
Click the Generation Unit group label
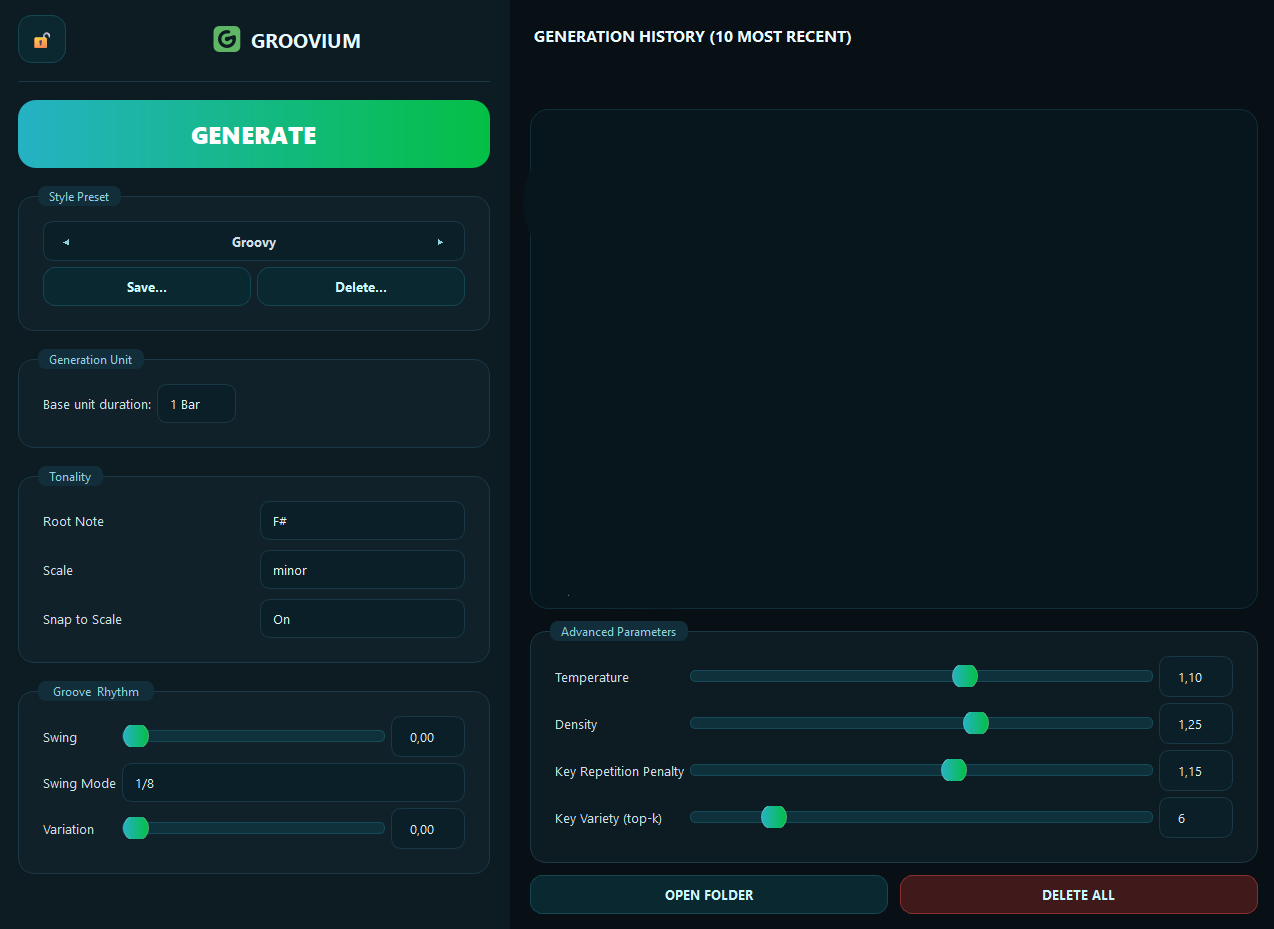(90, 360)
